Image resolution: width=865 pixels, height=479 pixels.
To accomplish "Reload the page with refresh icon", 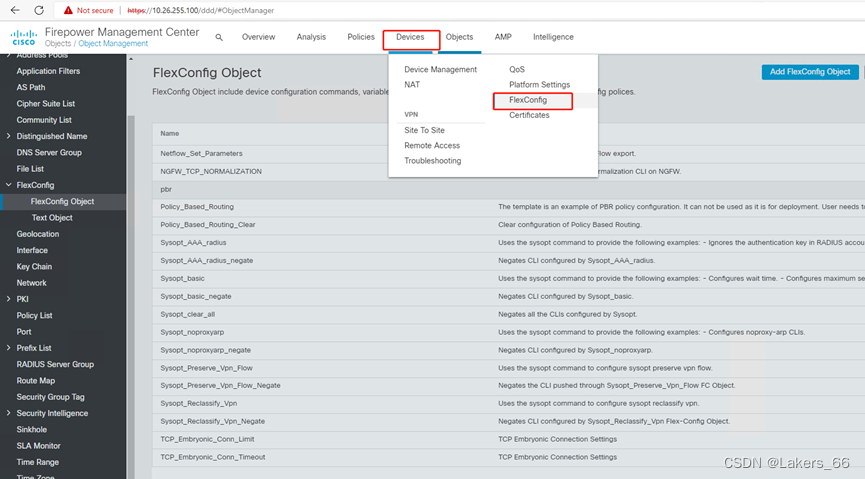I will point(39,10).
